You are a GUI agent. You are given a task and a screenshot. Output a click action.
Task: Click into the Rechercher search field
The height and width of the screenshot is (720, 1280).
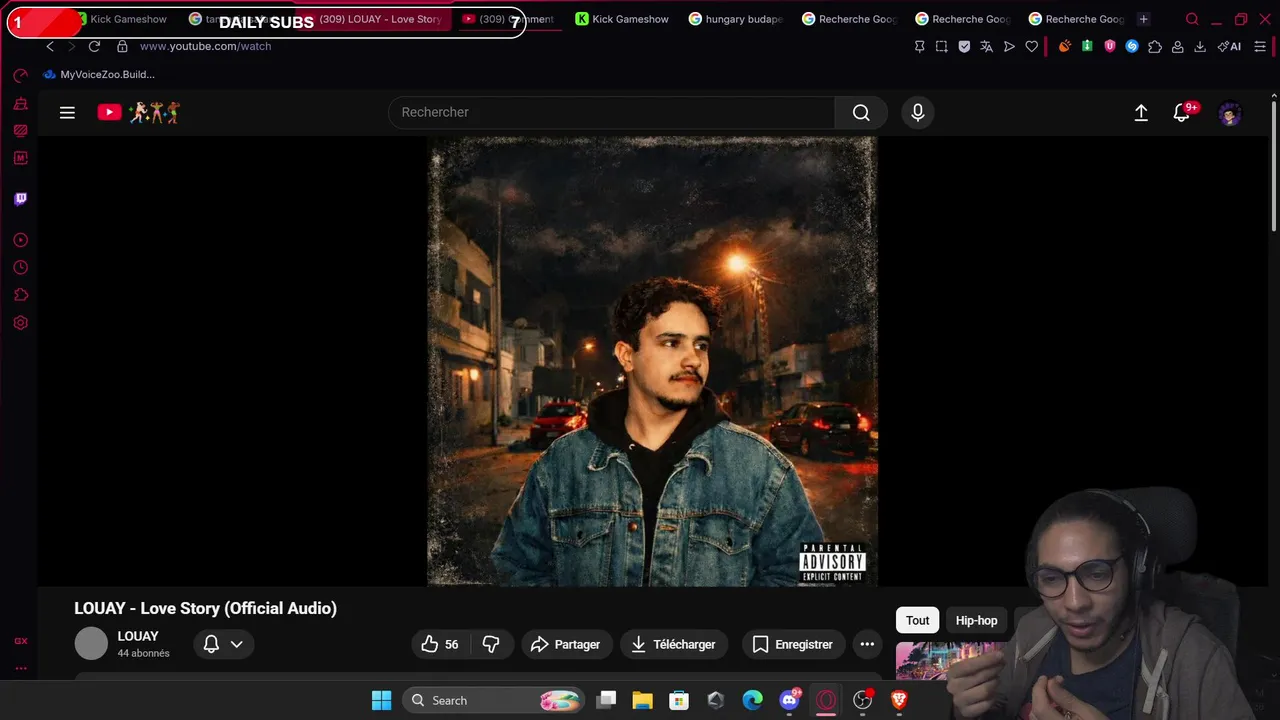pos(611,113)
